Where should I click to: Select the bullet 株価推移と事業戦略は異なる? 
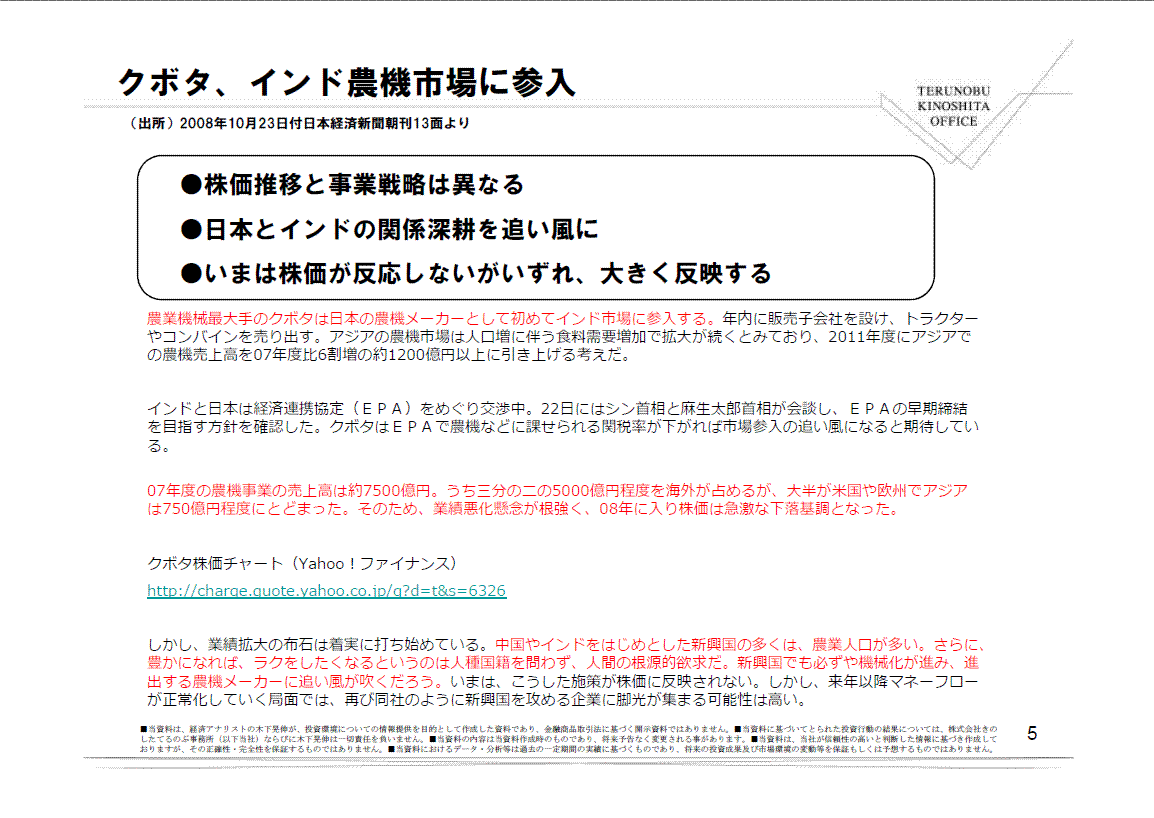353,184
